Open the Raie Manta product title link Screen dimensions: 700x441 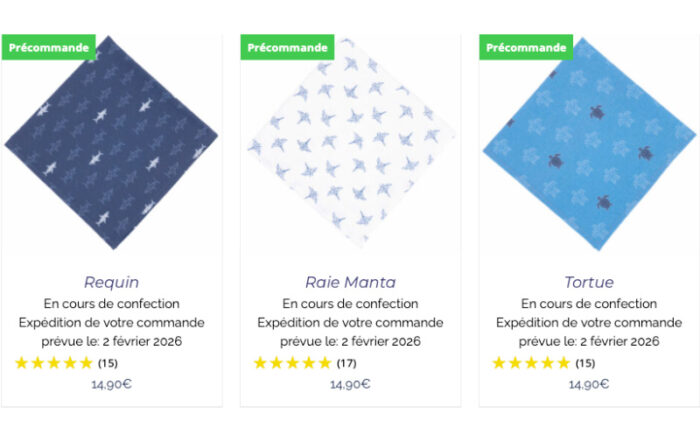tap(350, 282)
